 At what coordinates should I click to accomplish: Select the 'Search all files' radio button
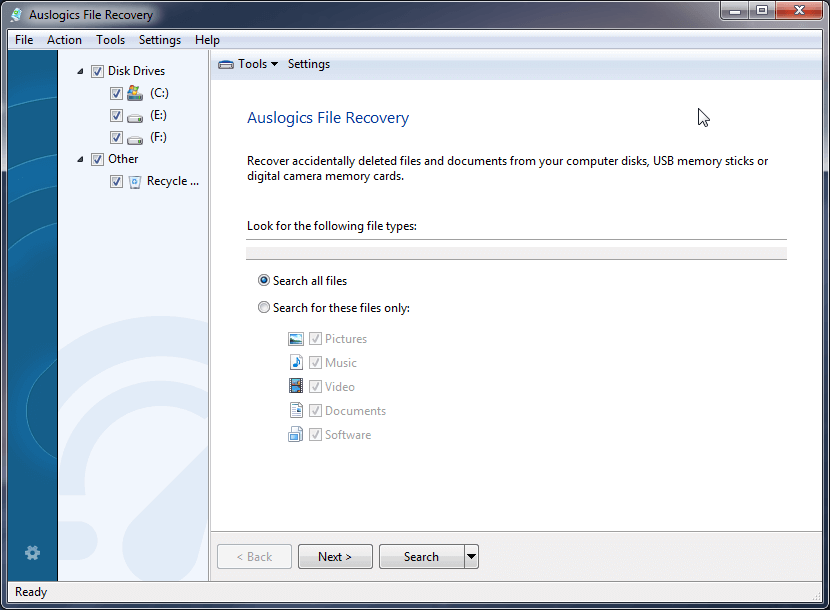coord(264,281)
